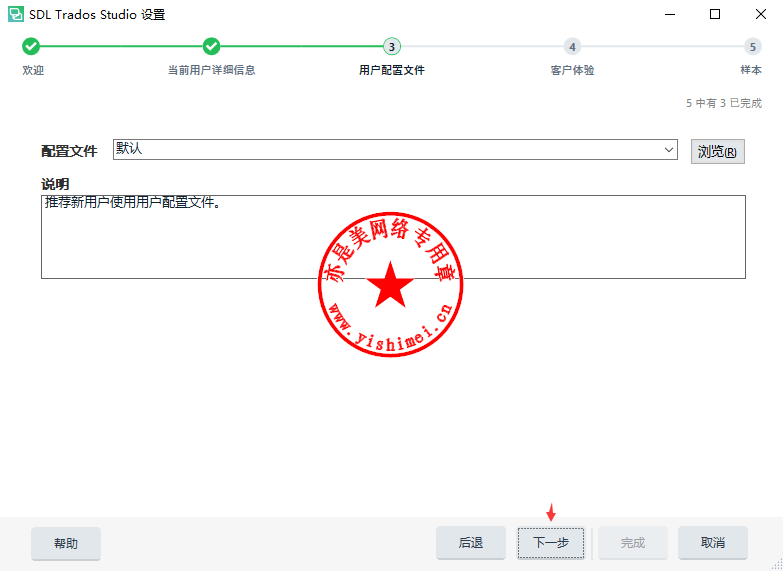The height and width of the screenshot is (571, 783).
Task: Click the 当前用户详细信息 step label
Action: (211, 70)
